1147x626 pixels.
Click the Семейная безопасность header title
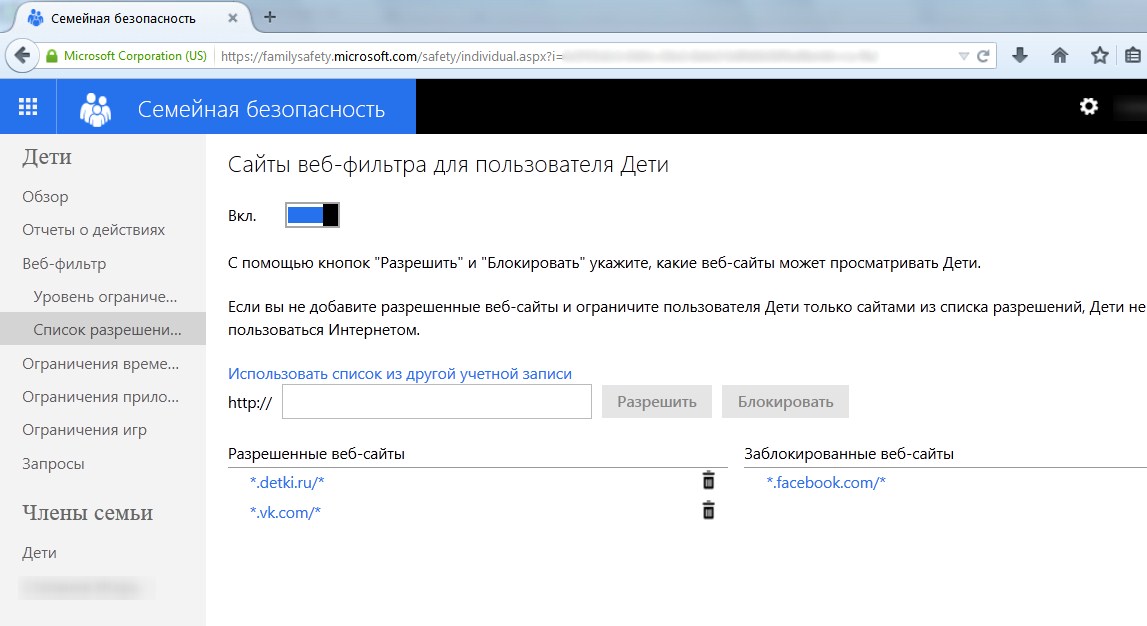(261, 110)
